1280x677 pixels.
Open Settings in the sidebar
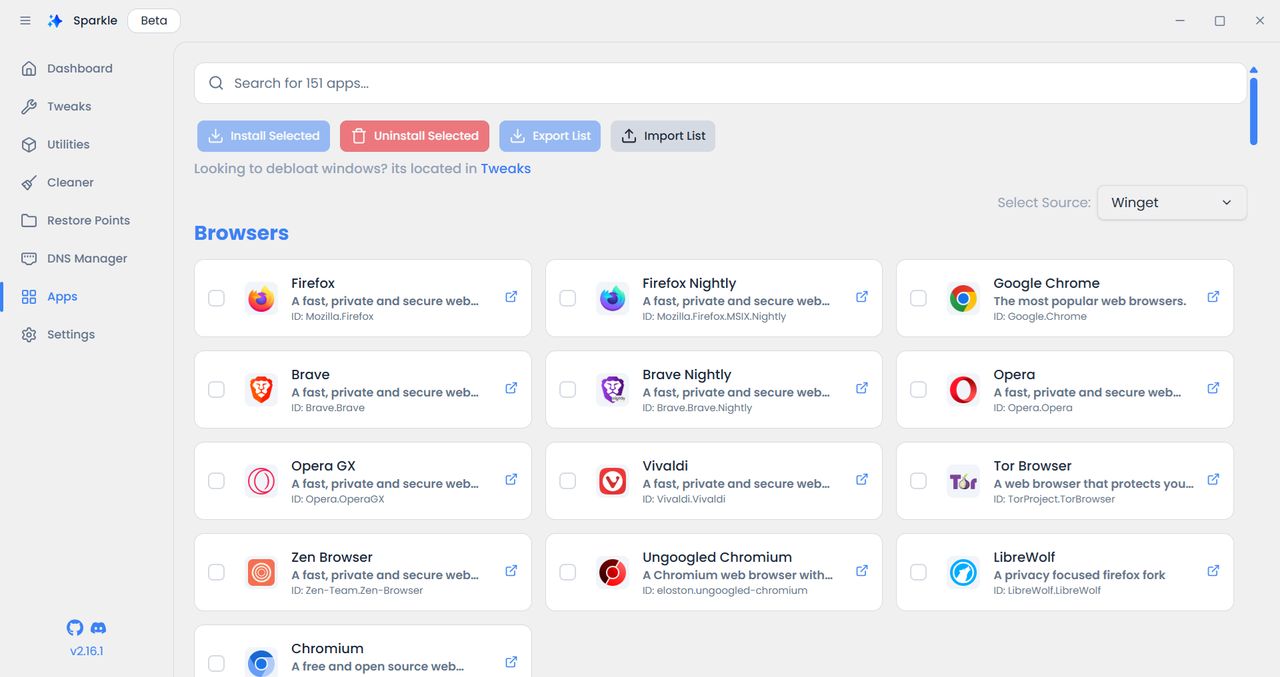pyautogui.click(x=87, y=335)
